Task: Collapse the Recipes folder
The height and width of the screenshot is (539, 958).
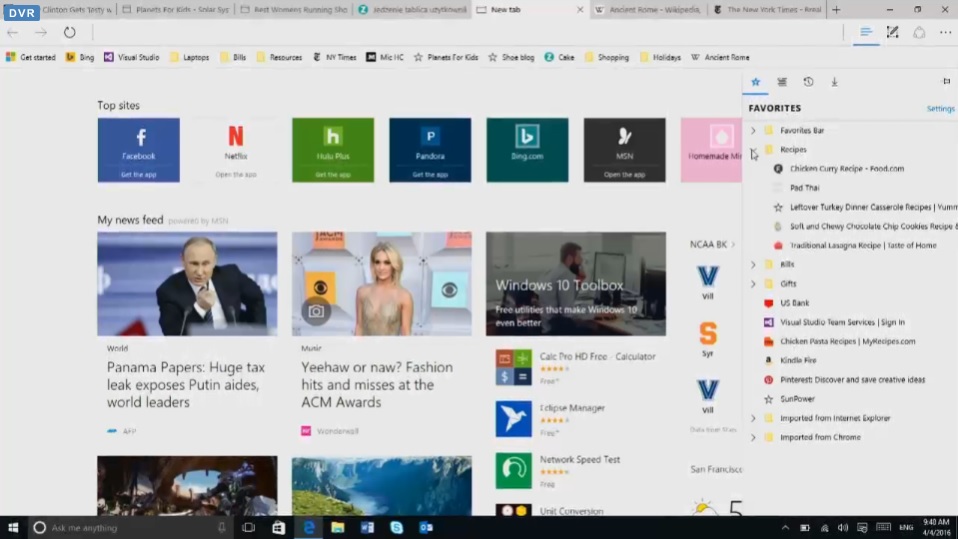Action: [753, 150]
